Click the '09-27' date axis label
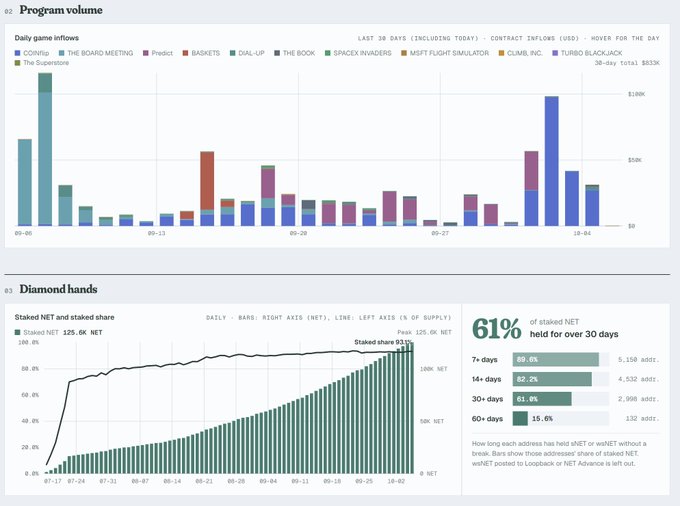680x506 pixels. coord(440,233)
